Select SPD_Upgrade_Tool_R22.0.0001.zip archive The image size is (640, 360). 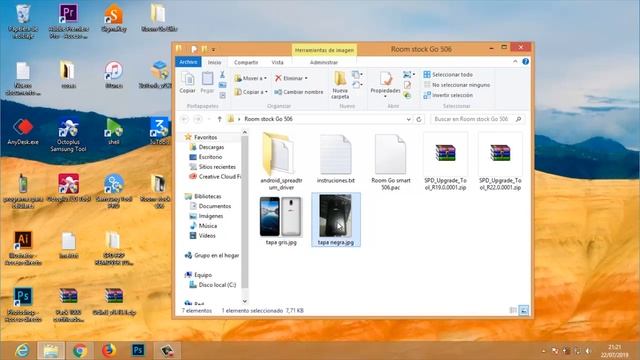(500, 161)
